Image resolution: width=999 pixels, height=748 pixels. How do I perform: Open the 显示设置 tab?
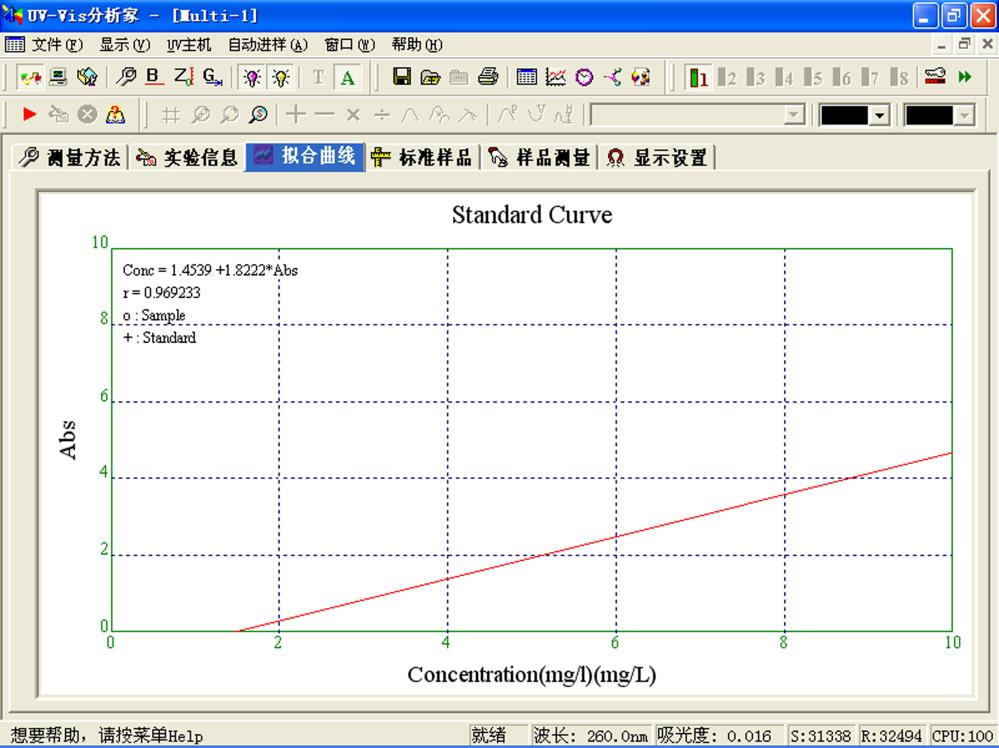tap(657, 158)
